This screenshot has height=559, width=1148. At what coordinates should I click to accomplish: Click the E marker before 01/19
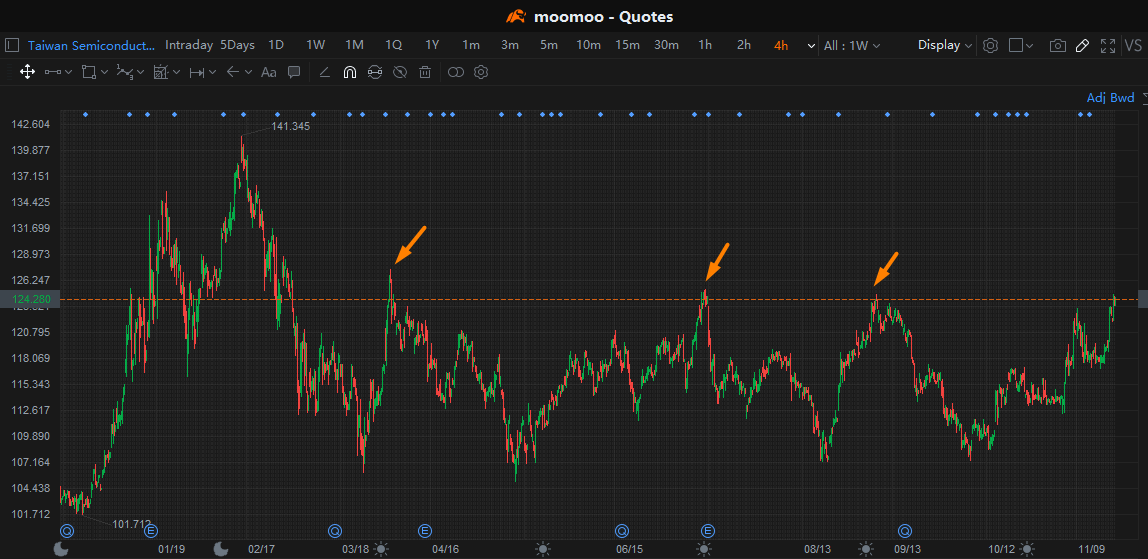pyautogui.click(x=151, y=530)
